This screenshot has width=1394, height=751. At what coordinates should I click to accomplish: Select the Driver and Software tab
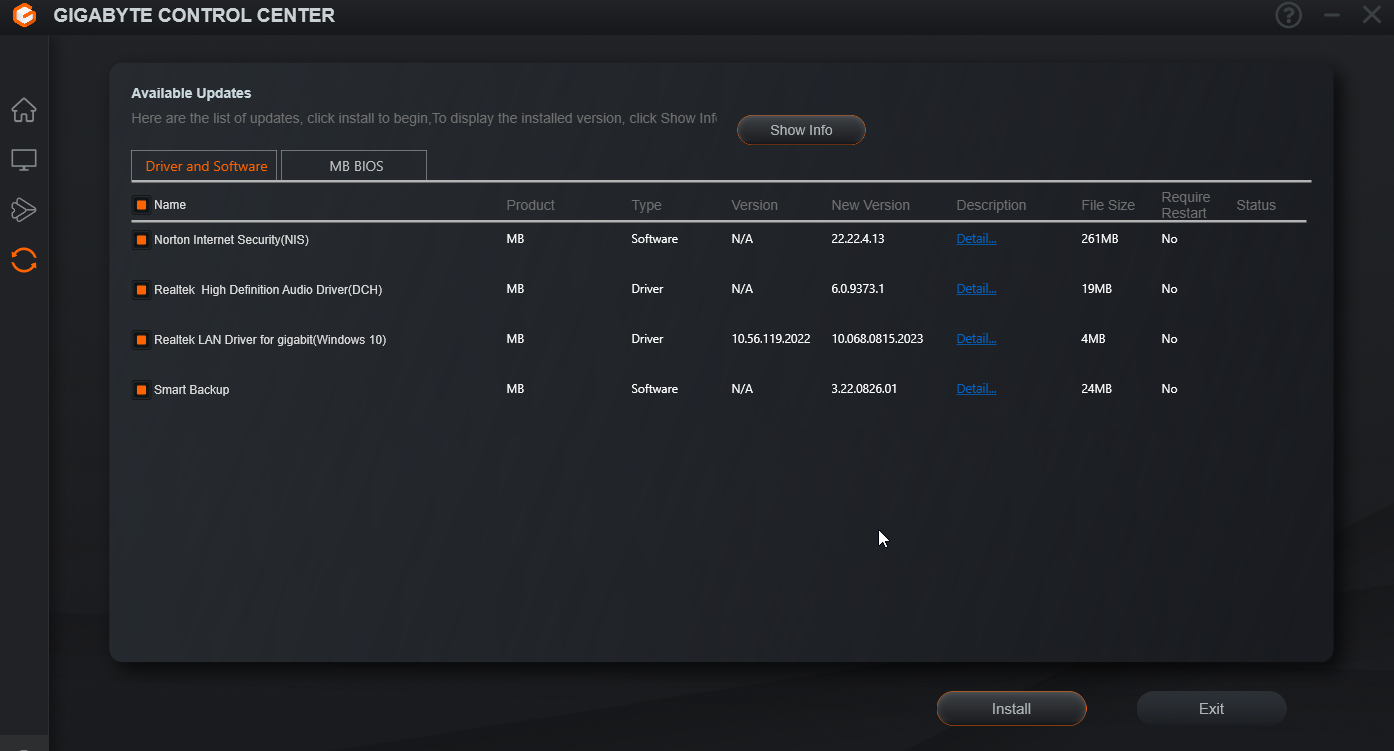(x=206, y=166)
